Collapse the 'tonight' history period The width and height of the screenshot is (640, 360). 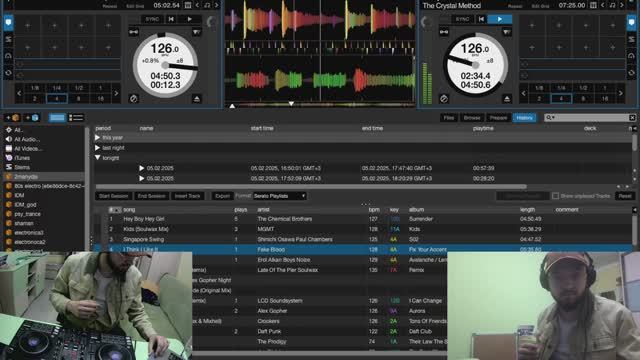pyautogui.click(x=98, y=158)
